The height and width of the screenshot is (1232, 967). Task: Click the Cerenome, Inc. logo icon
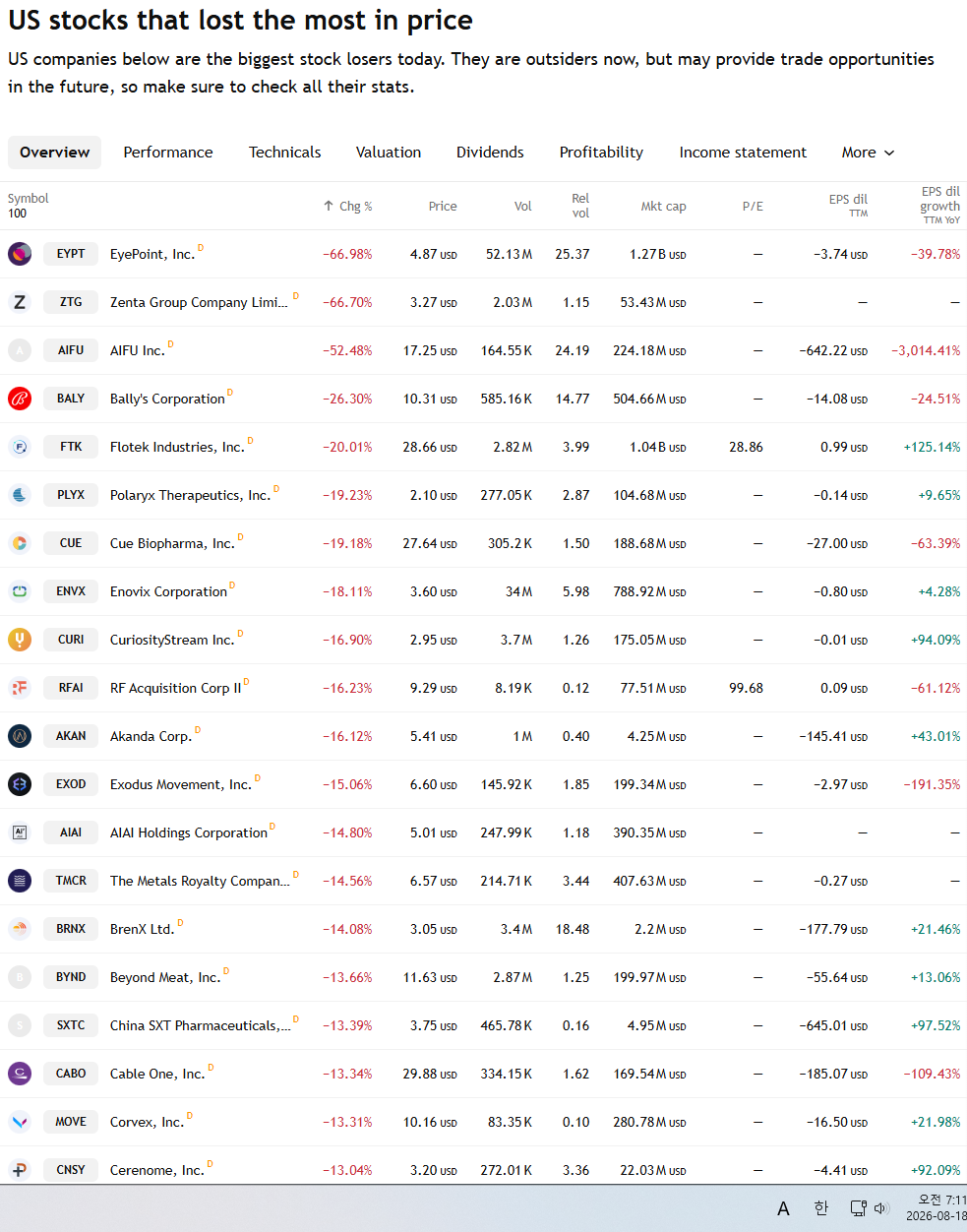pos(20,1170)
